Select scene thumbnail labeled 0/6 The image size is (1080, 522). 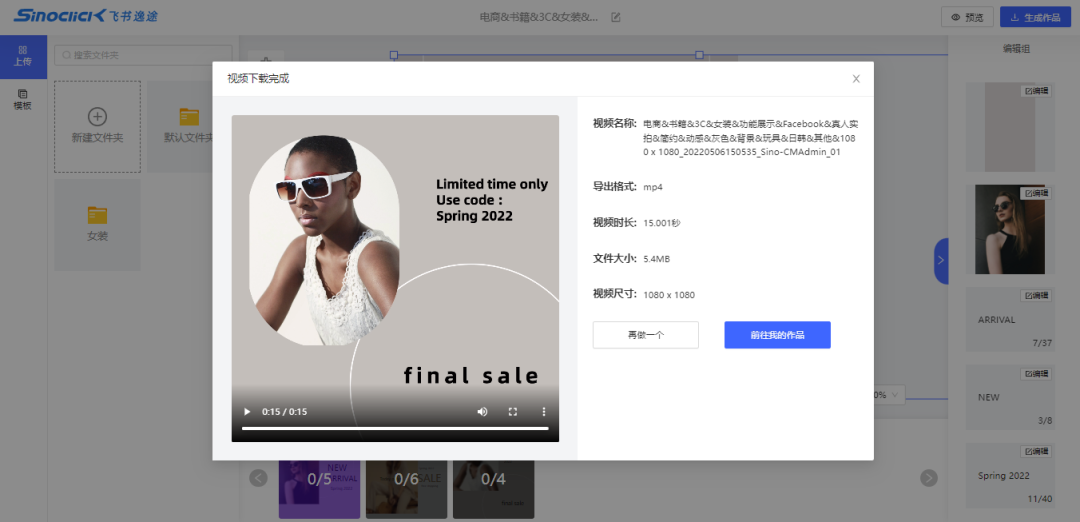click(406, 489)
